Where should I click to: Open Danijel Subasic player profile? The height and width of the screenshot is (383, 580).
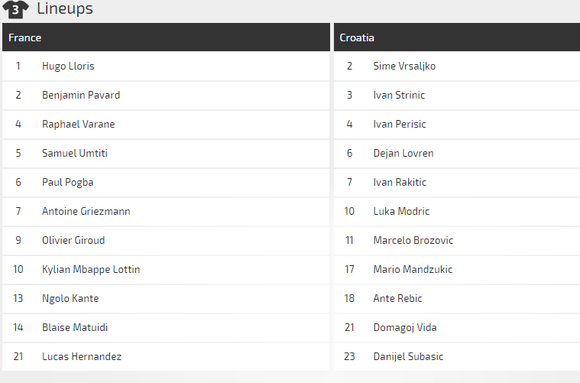408,356
